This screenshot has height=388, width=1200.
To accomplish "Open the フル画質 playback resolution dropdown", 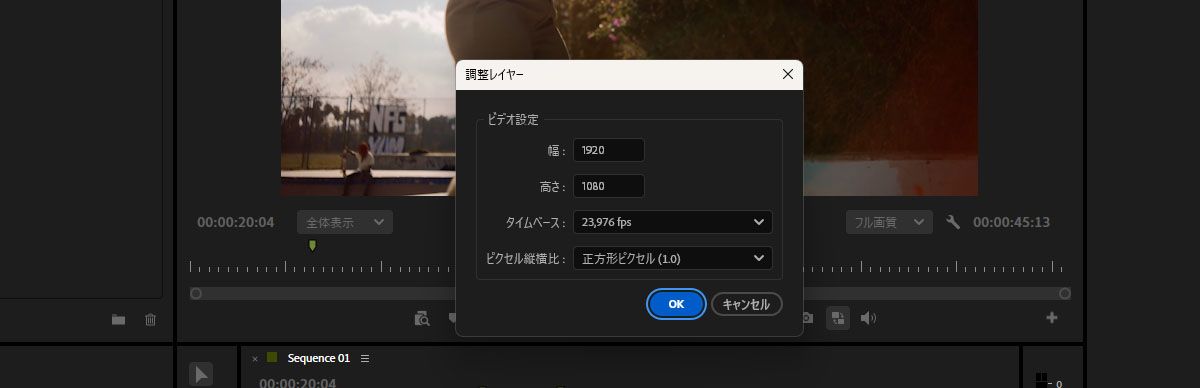I will coord(889,222).
